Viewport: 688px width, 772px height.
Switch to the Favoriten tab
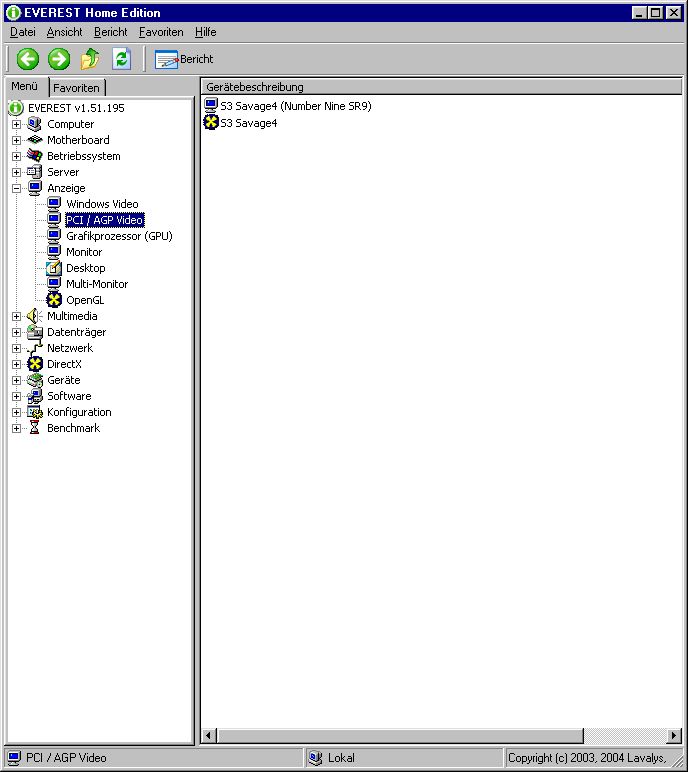77,88
